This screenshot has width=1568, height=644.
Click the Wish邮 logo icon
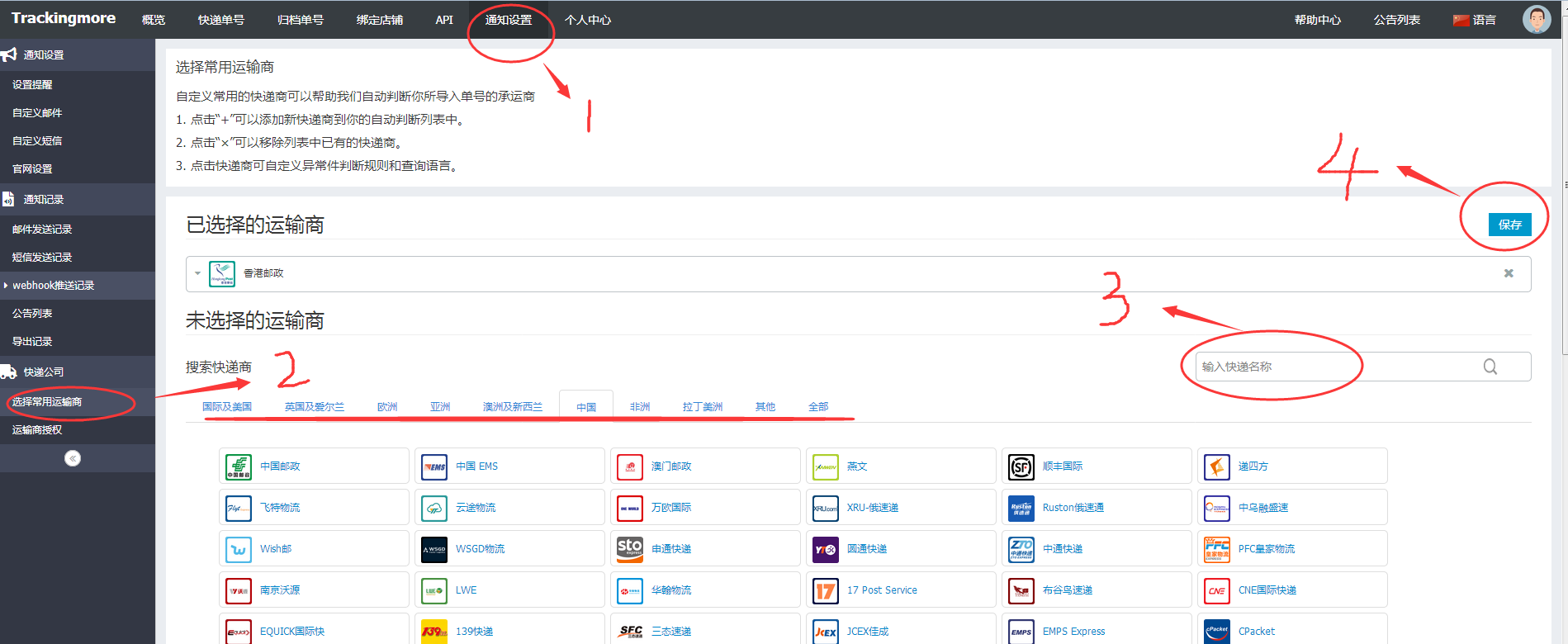[x=239, y=549]
